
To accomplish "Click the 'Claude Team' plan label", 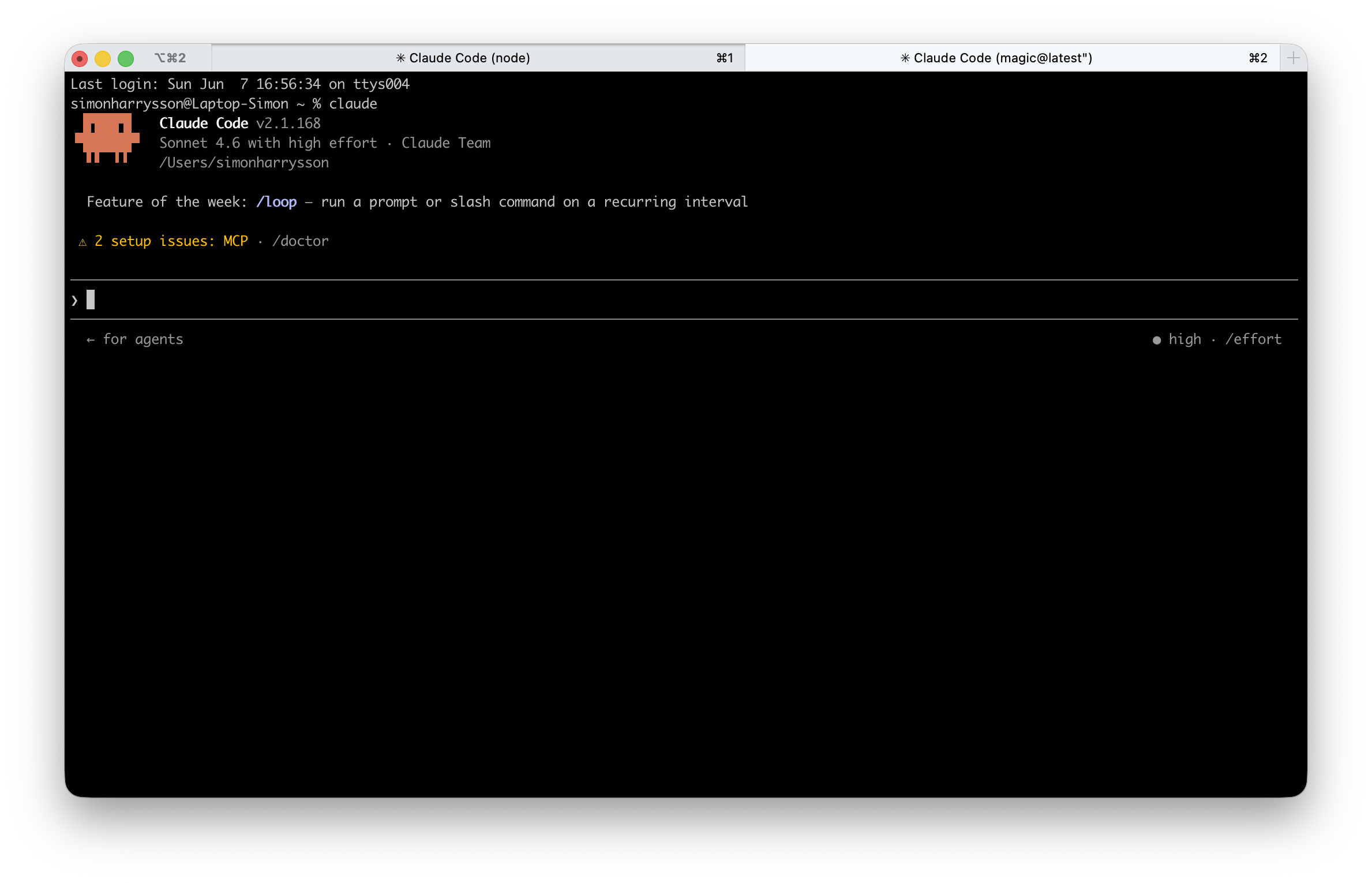I will (x=446, y=143).
